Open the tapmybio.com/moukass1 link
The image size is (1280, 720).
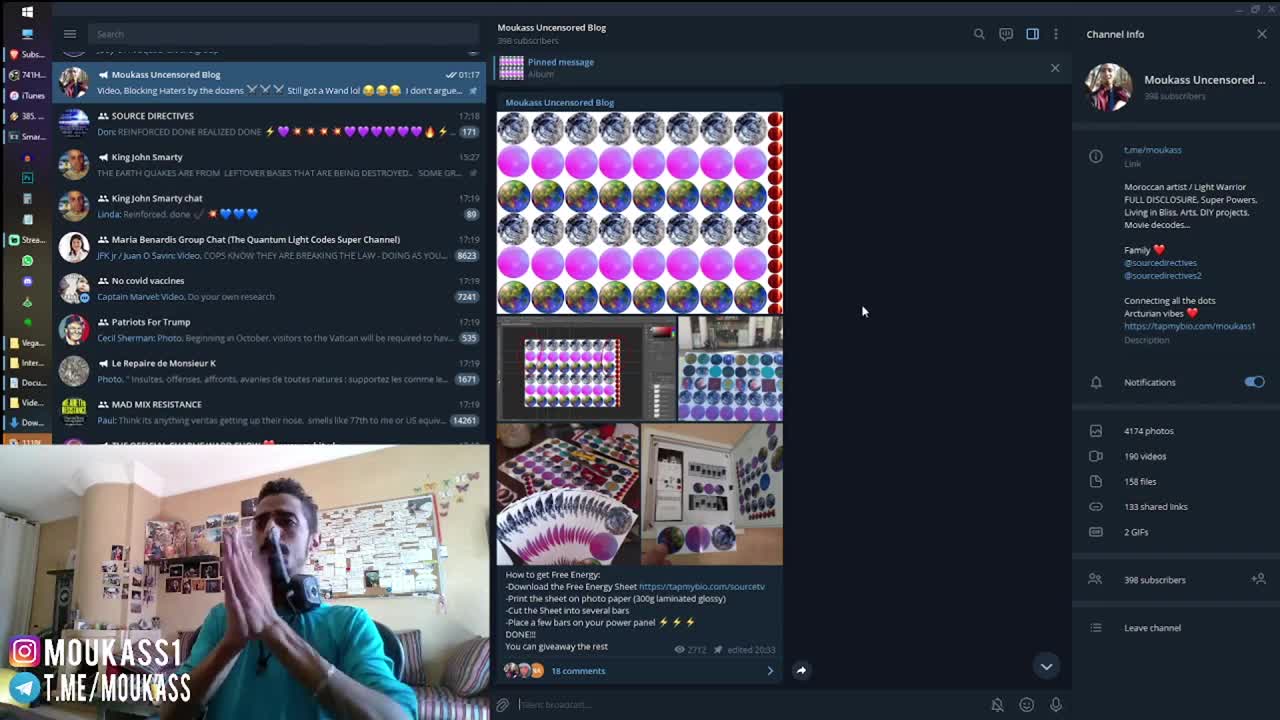(x=1189, y=326)
